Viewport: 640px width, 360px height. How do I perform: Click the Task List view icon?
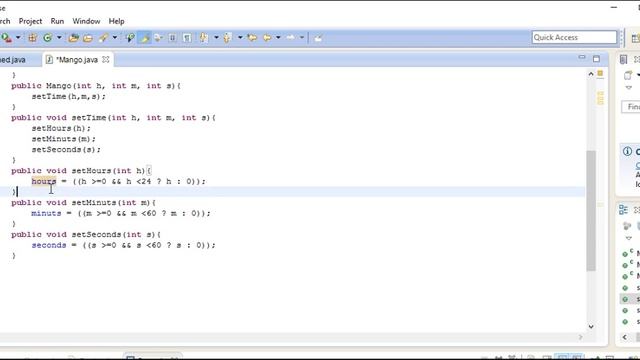(x=623, y=60)
